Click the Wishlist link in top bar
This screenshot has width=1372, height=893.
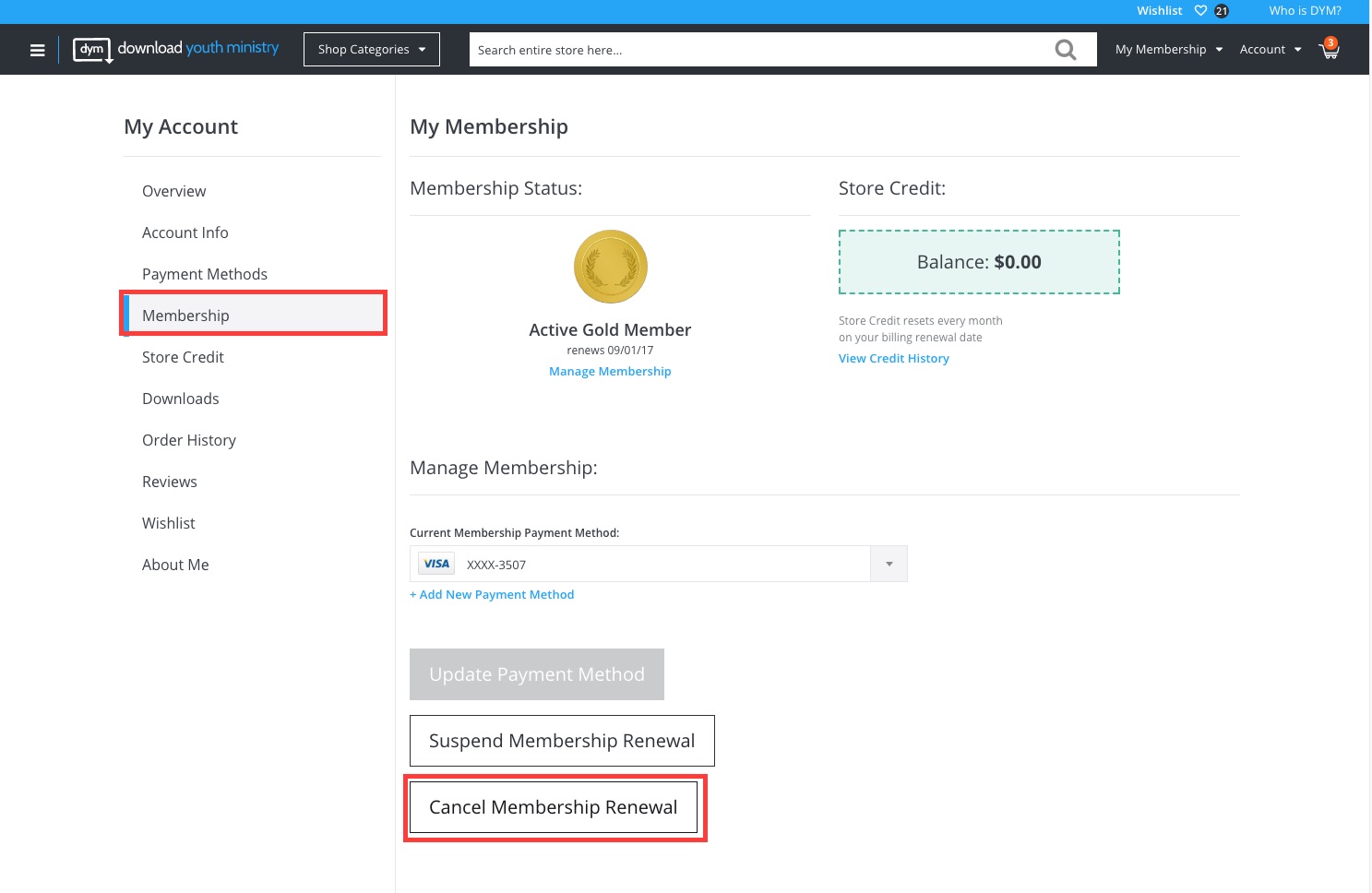tap(1159, 11)
